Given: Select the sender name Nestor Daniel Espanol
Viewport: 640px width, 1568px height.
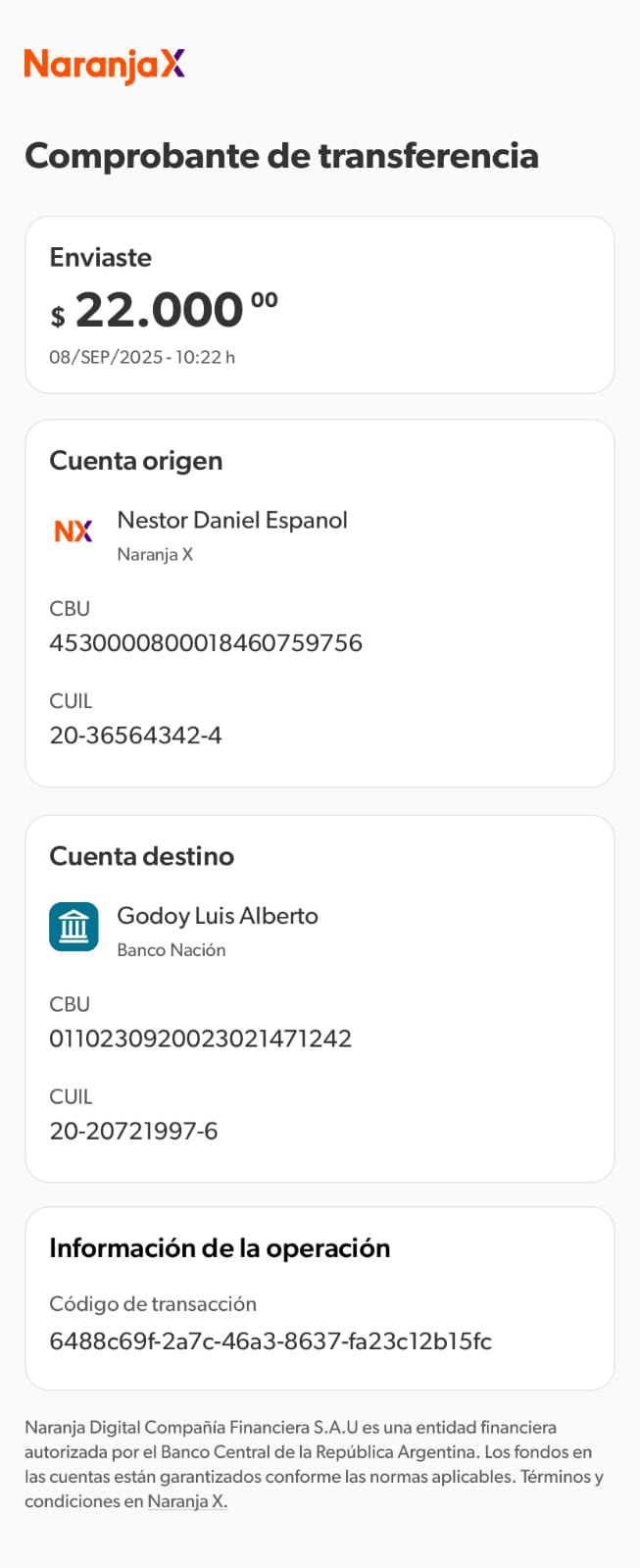Looking at the screenshot, I should tap(232, 520).
